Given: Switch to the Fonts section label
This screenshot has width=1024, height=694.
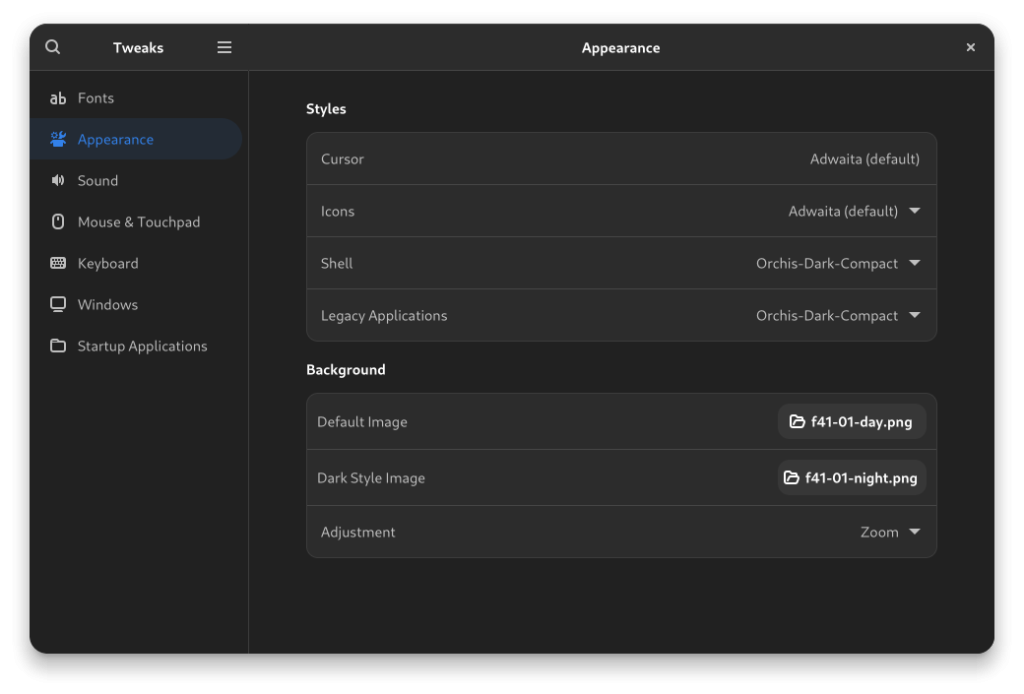Looking at the screenshot, I should point(96,98).
